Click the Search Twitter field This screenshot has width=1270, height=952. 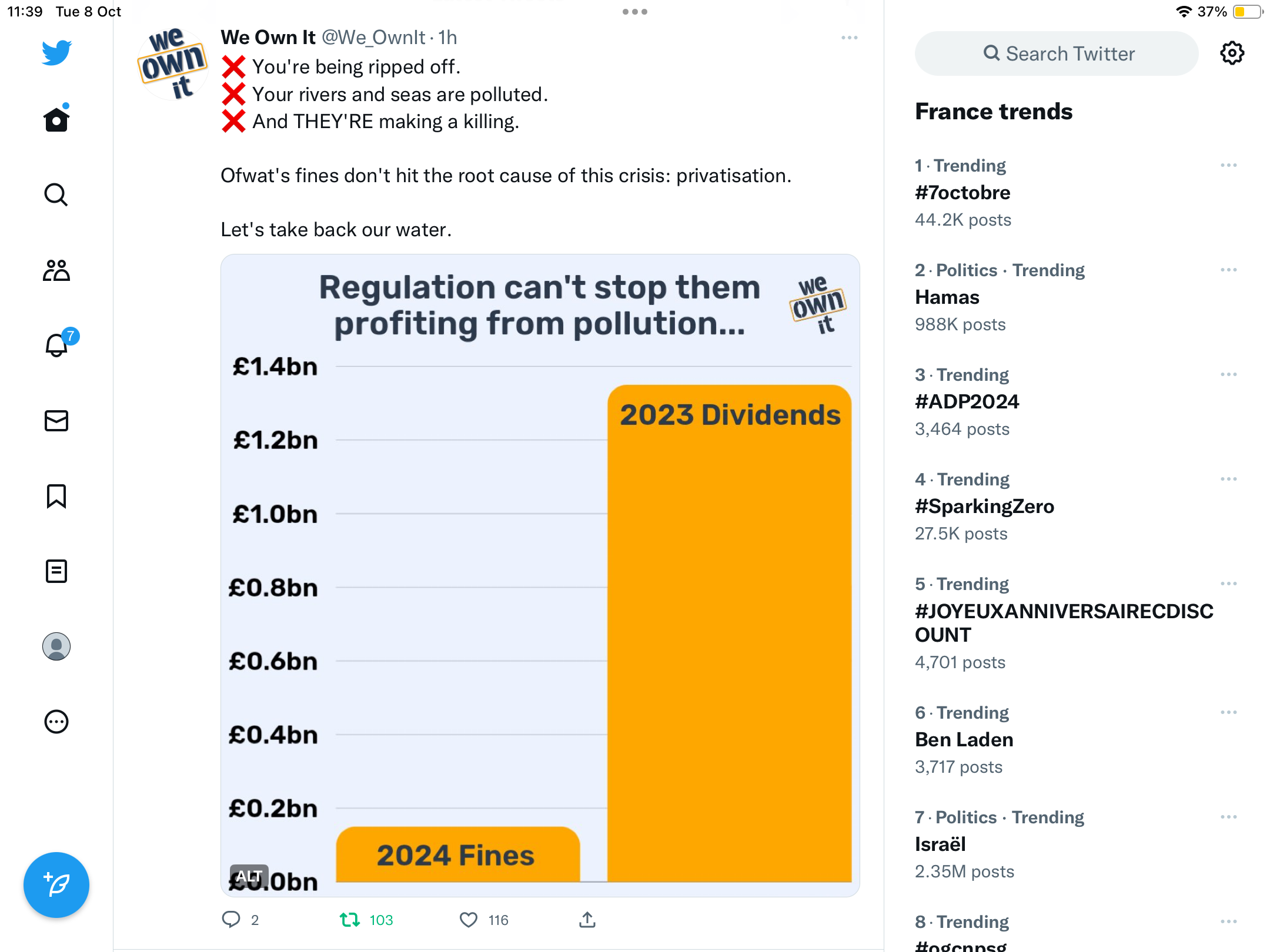click(x=1057, y=53)
